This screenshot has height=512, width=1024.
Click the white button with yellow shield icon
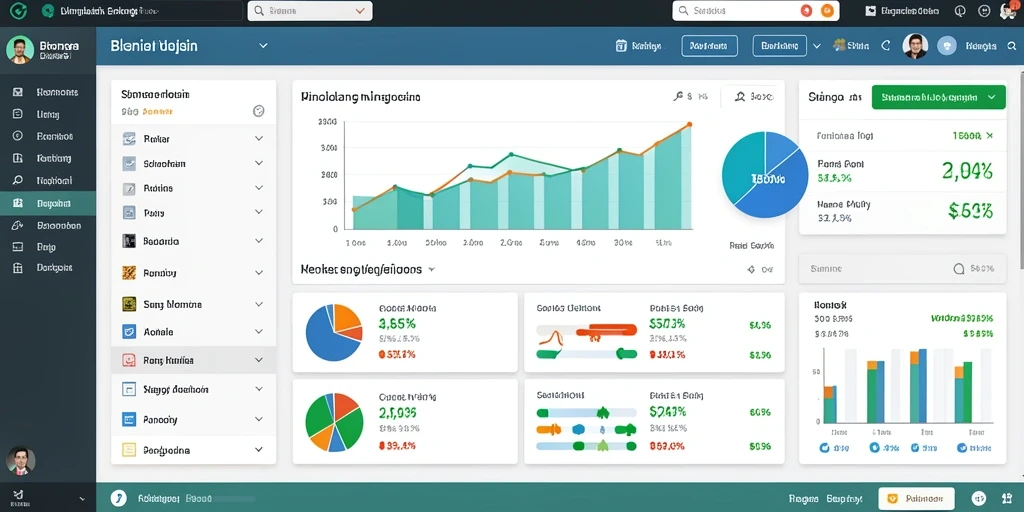pyautogui.click(x=916, y=498)
